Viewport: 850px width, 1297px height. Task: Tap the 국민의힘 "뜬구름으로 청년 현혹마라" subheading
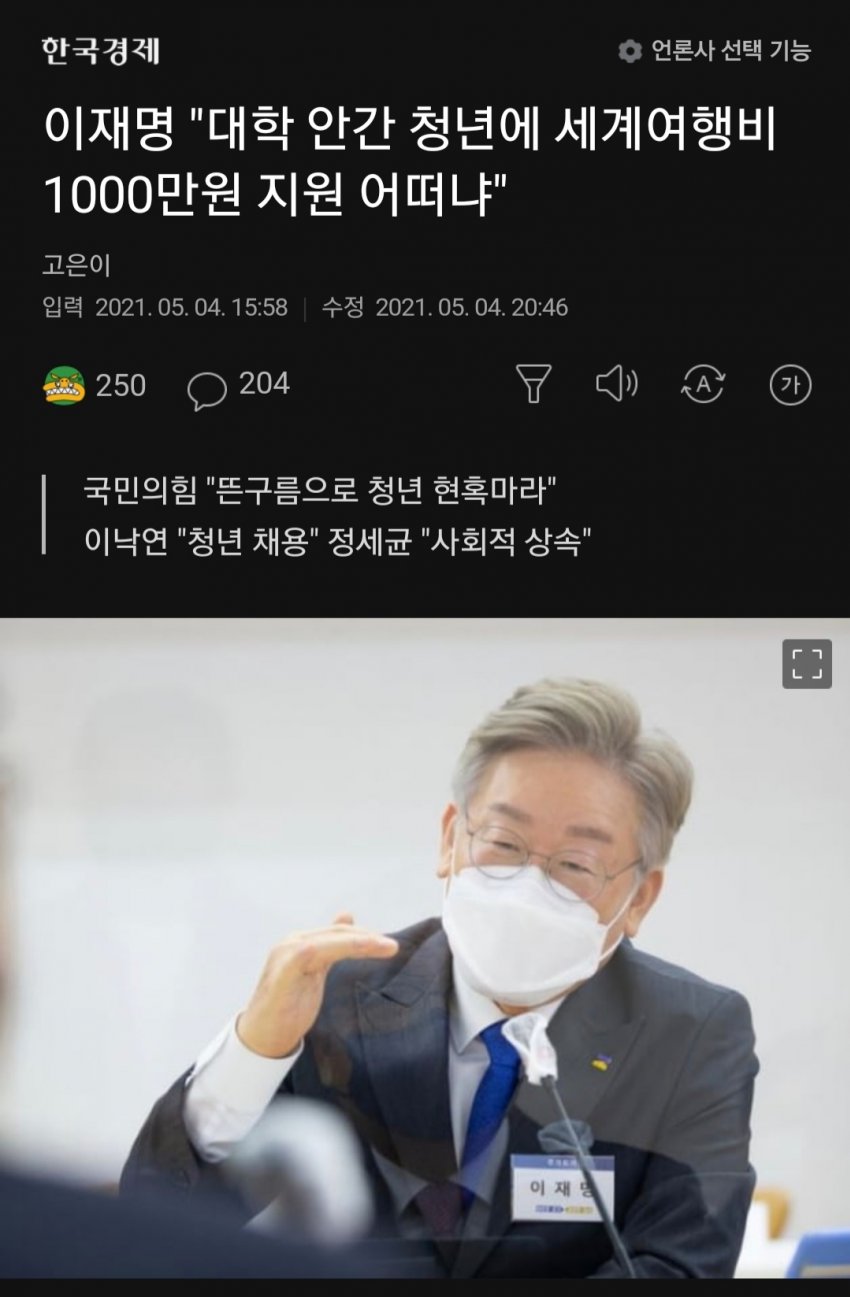pos(320,491)
